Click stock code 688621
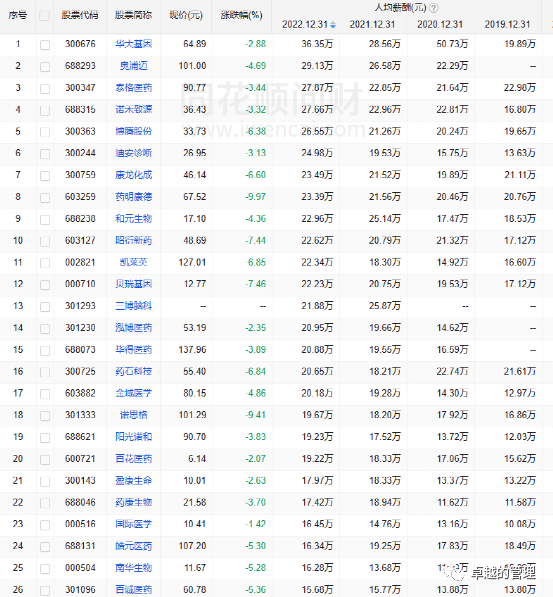Screen dimensions: 553x597 coord(80,437)
